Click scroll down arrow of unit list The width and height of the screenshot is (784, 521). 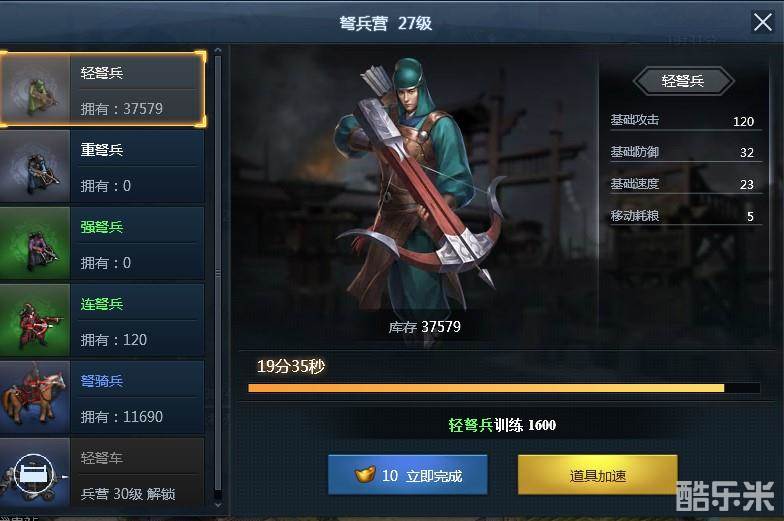coord(218,505)
